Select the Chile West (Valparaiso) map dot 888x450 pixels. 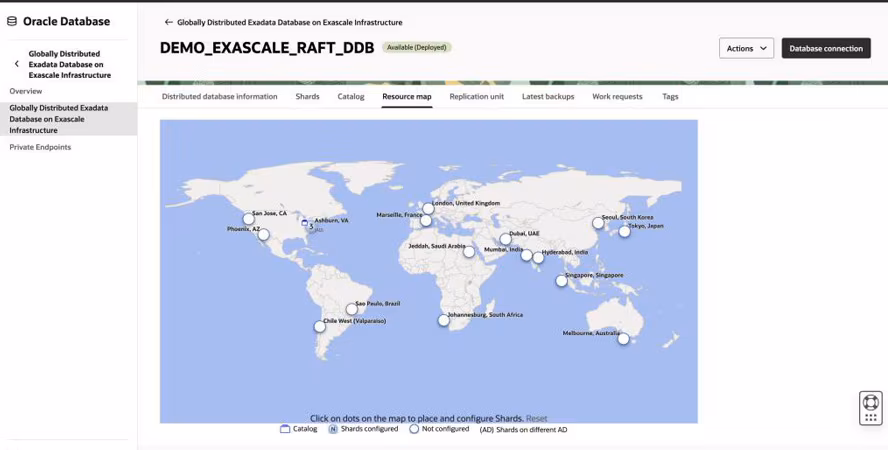click(320, 327)
